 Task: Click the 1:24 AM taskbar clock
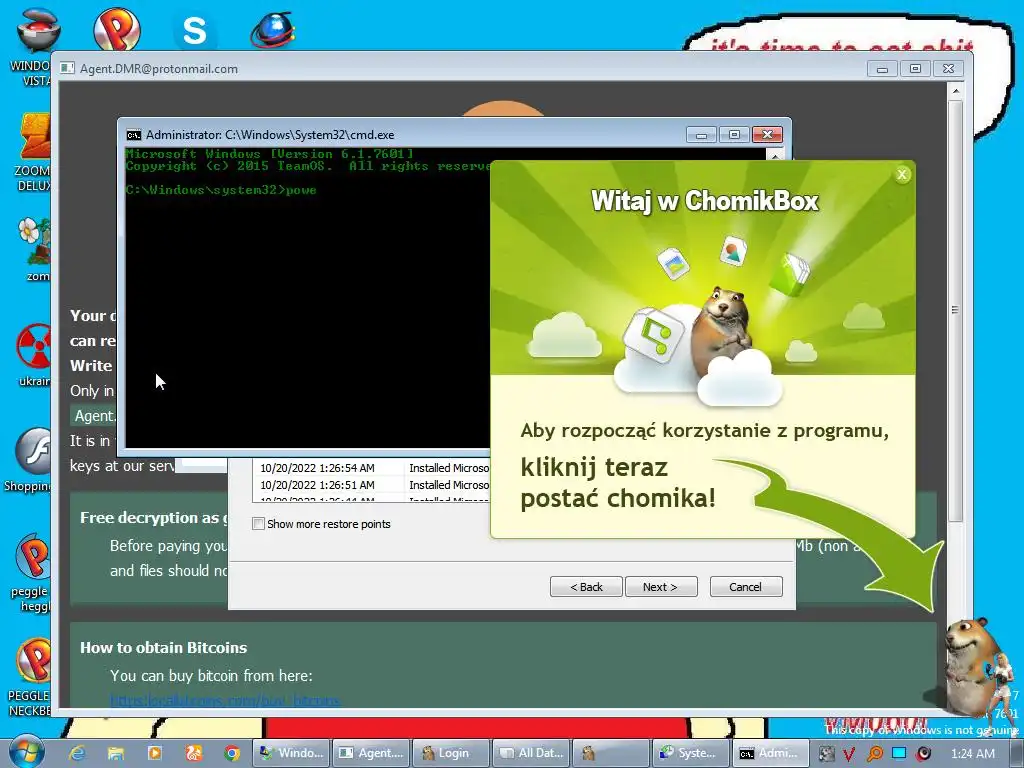point(972,754)
